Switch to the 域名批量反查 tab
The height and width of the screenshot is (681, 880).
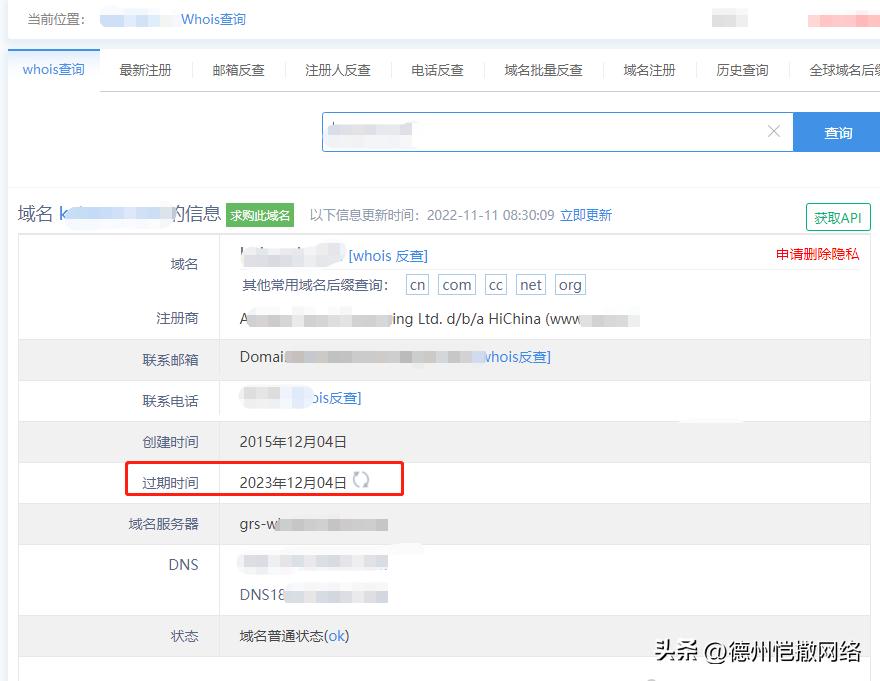click(543, 70)
